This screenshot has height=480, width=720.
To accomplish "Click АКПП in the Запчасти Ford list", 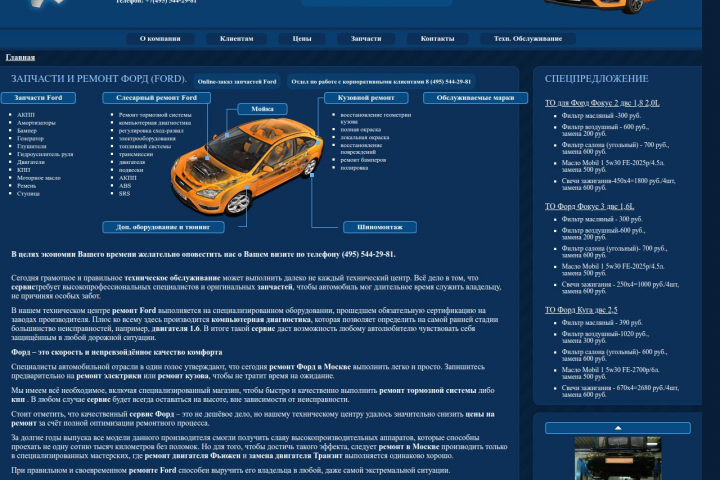I will [x=26, y=115].
